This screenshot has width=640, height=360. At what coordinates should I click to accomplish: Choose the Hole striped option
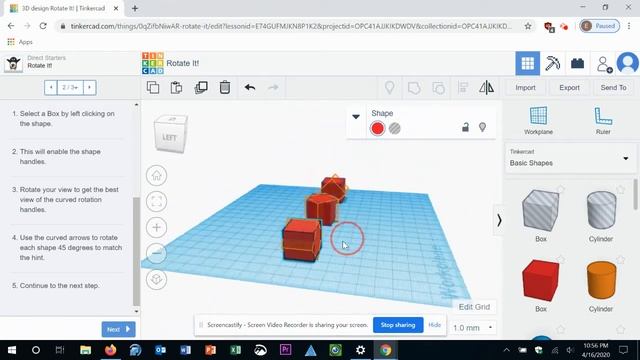pos(395,129)
